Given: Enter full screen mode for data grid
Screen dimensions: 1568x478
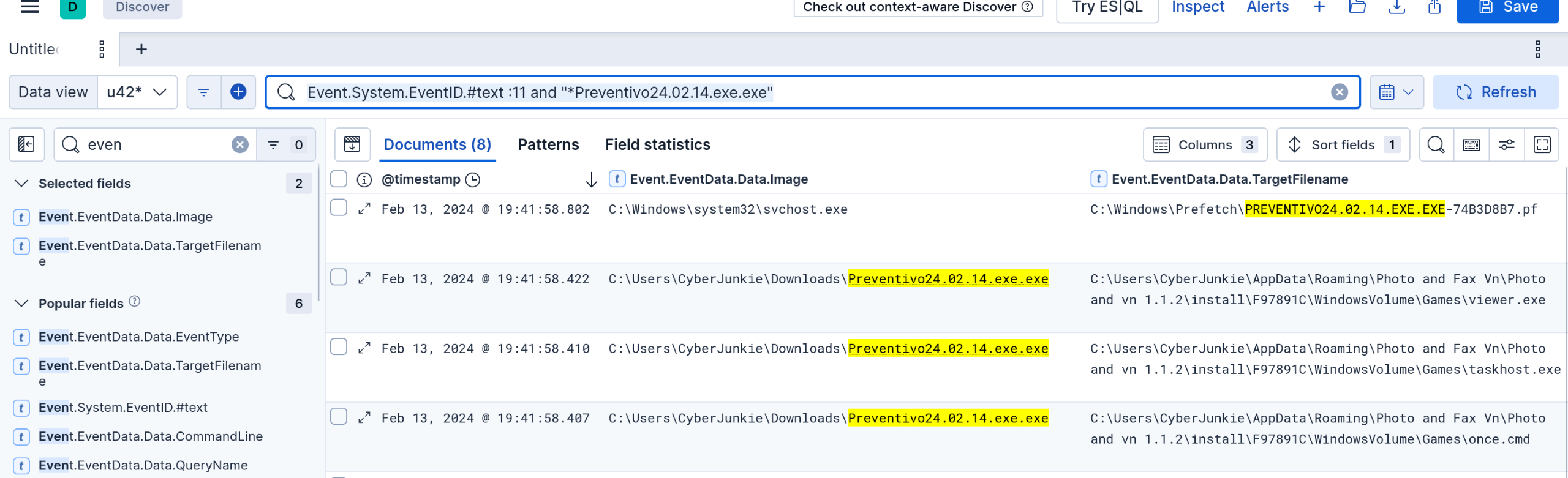Looking at the screenshot, I should [x=1542, y=144].
